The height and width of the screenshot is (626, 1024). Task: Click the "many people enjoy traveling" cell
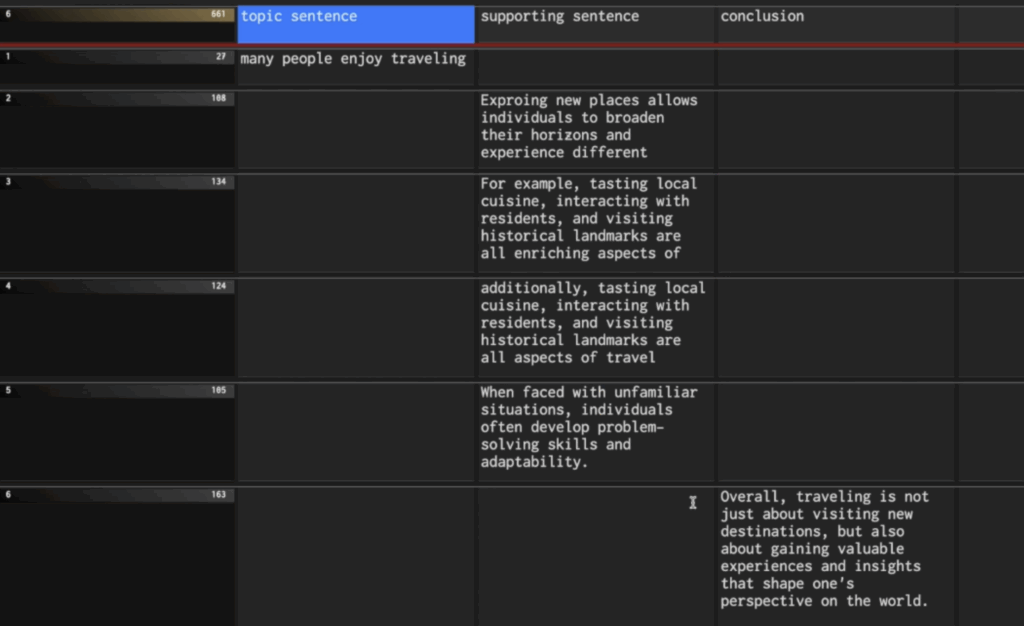click(355, 67)
